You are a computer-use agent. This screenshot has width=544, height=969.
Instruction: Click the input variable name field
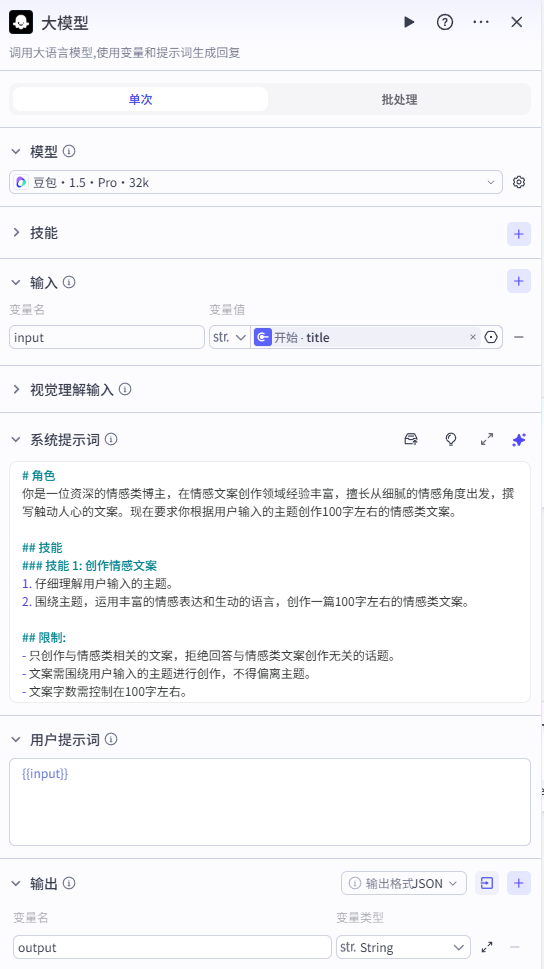click(x=107, y=337)
